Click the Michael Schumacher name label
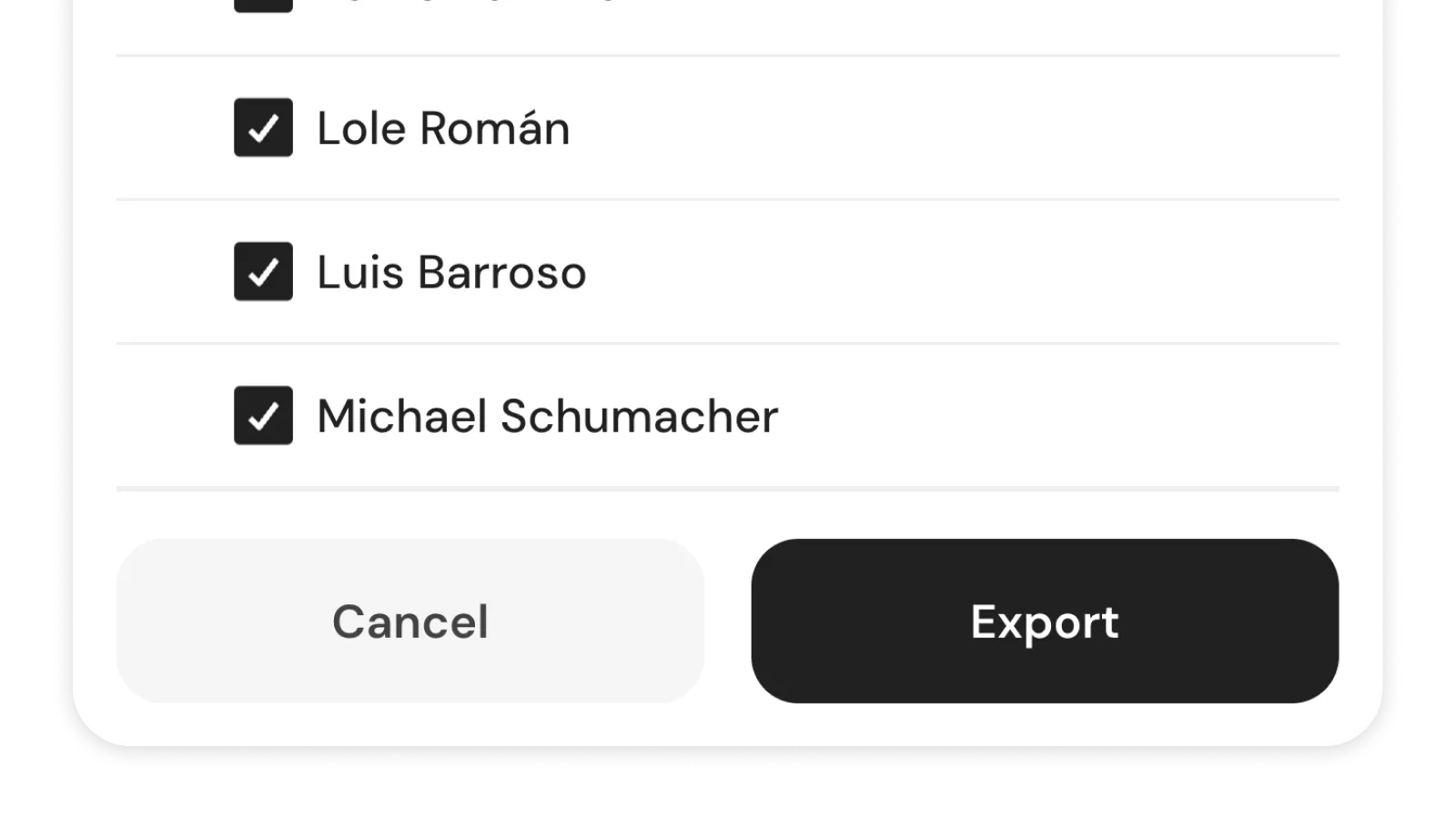 pos(547,416)
